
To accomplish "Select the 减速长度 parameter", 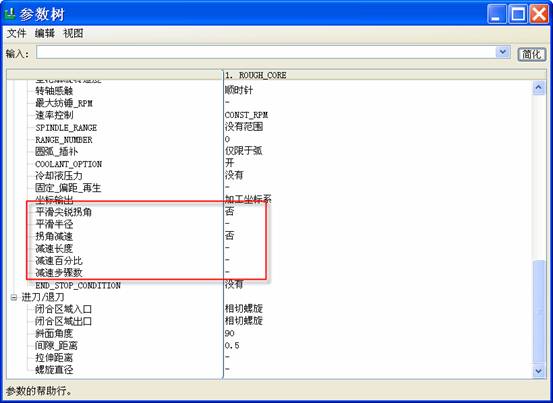I will [54, 249].
